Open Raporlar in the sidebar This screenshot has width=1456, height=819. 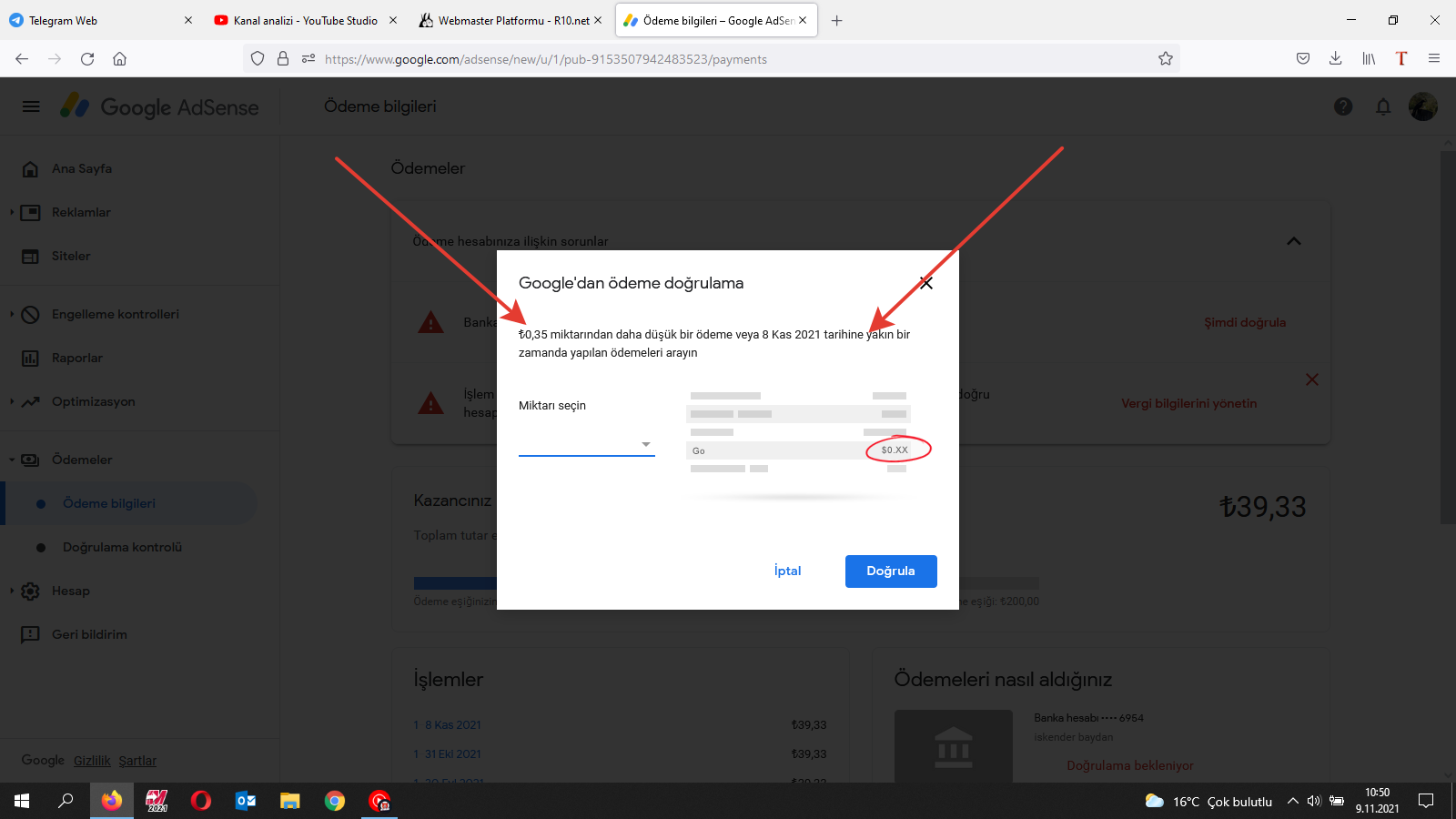[x=77, y=359]
